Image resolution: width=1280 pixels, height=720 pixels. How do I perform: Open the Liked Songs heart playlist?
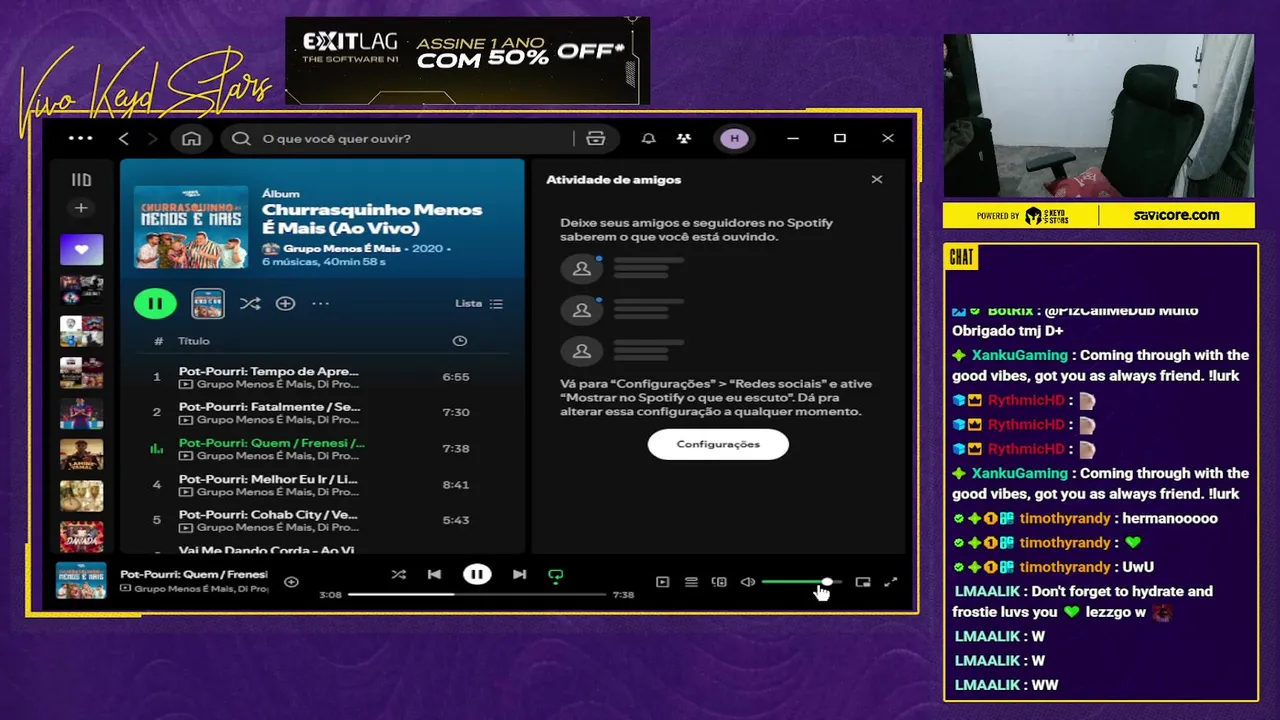tap(81, 249)
